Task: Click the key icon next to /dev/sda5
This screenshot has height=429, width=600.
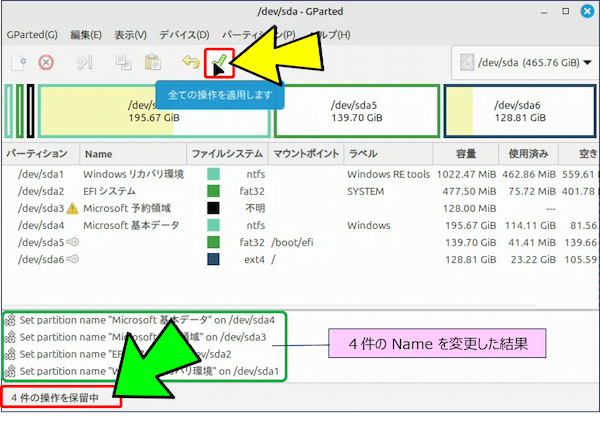Action: point(72,243)
